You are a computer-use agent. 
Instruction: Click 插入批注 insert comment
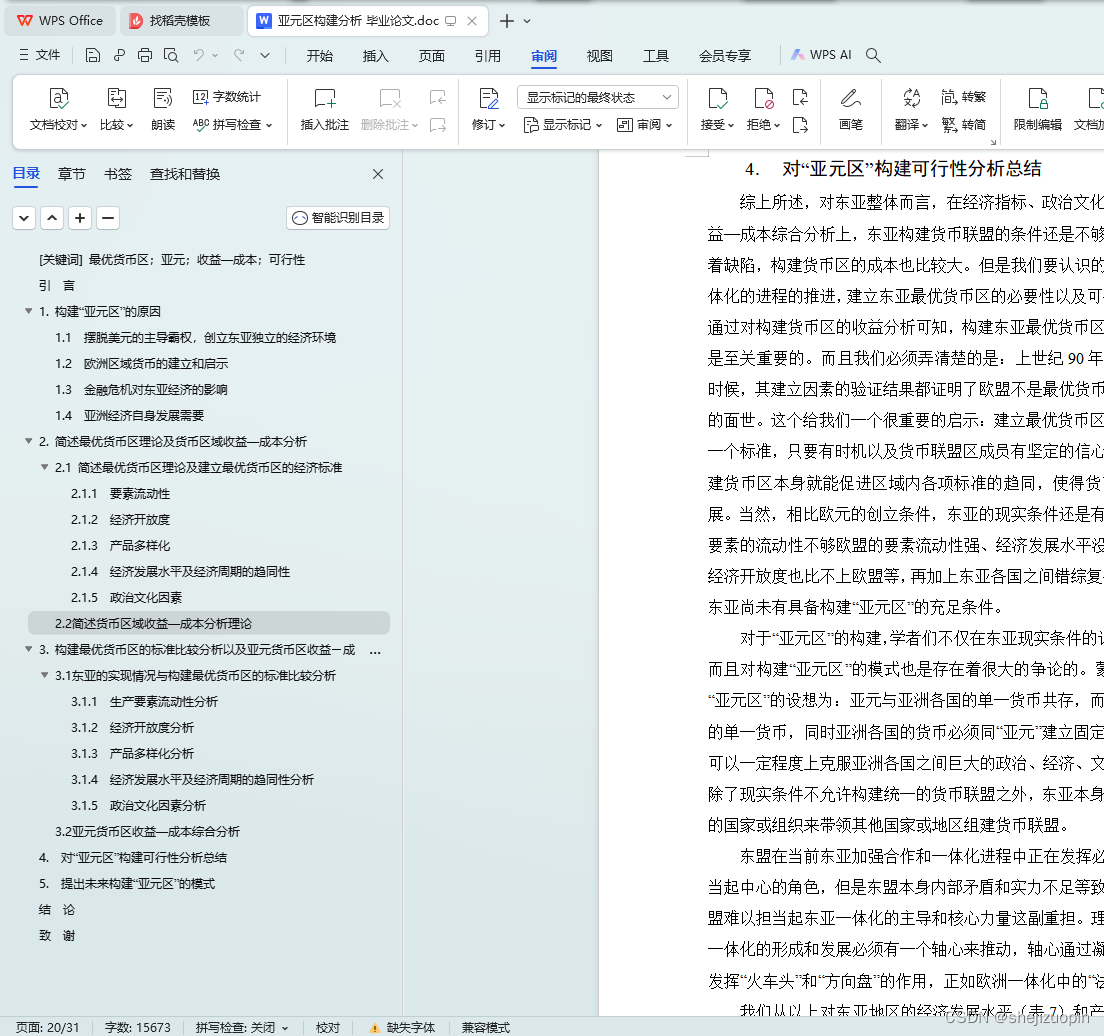325,110
